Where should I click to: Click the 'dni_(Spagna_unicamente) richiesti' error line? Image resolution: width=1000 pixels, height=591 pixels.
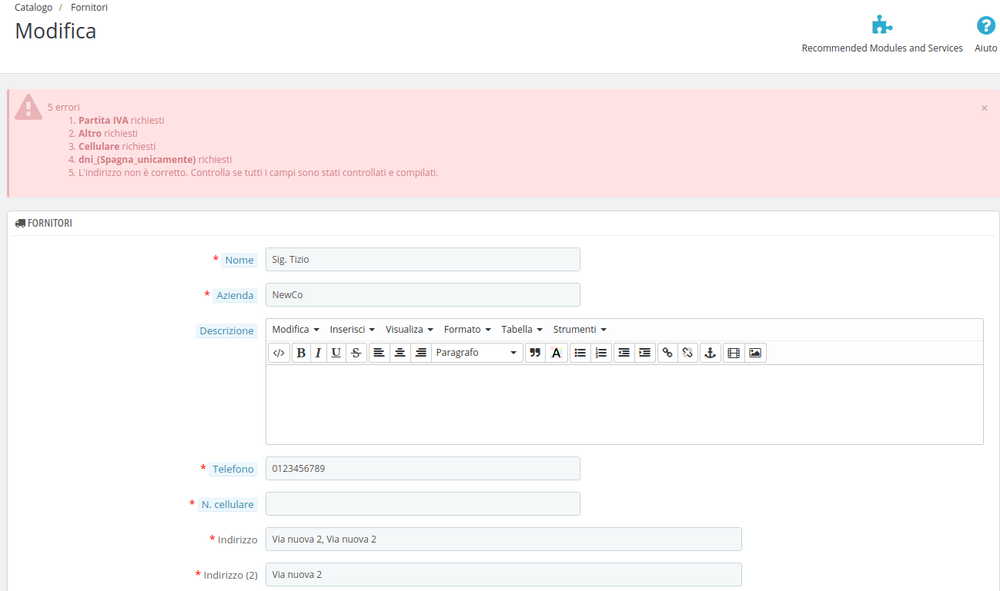tap(155, 159)
